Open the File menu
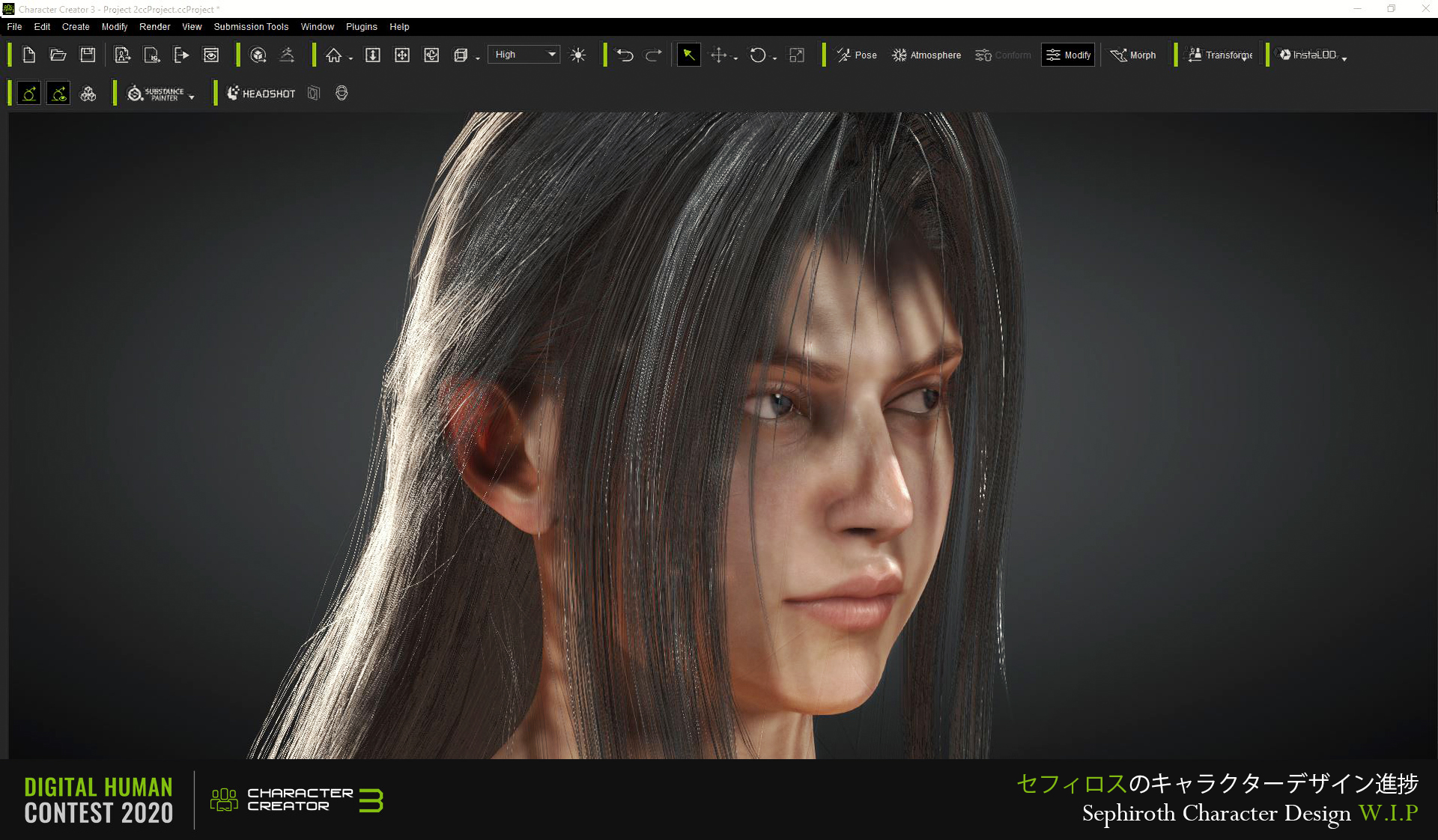 pos(14,26)
